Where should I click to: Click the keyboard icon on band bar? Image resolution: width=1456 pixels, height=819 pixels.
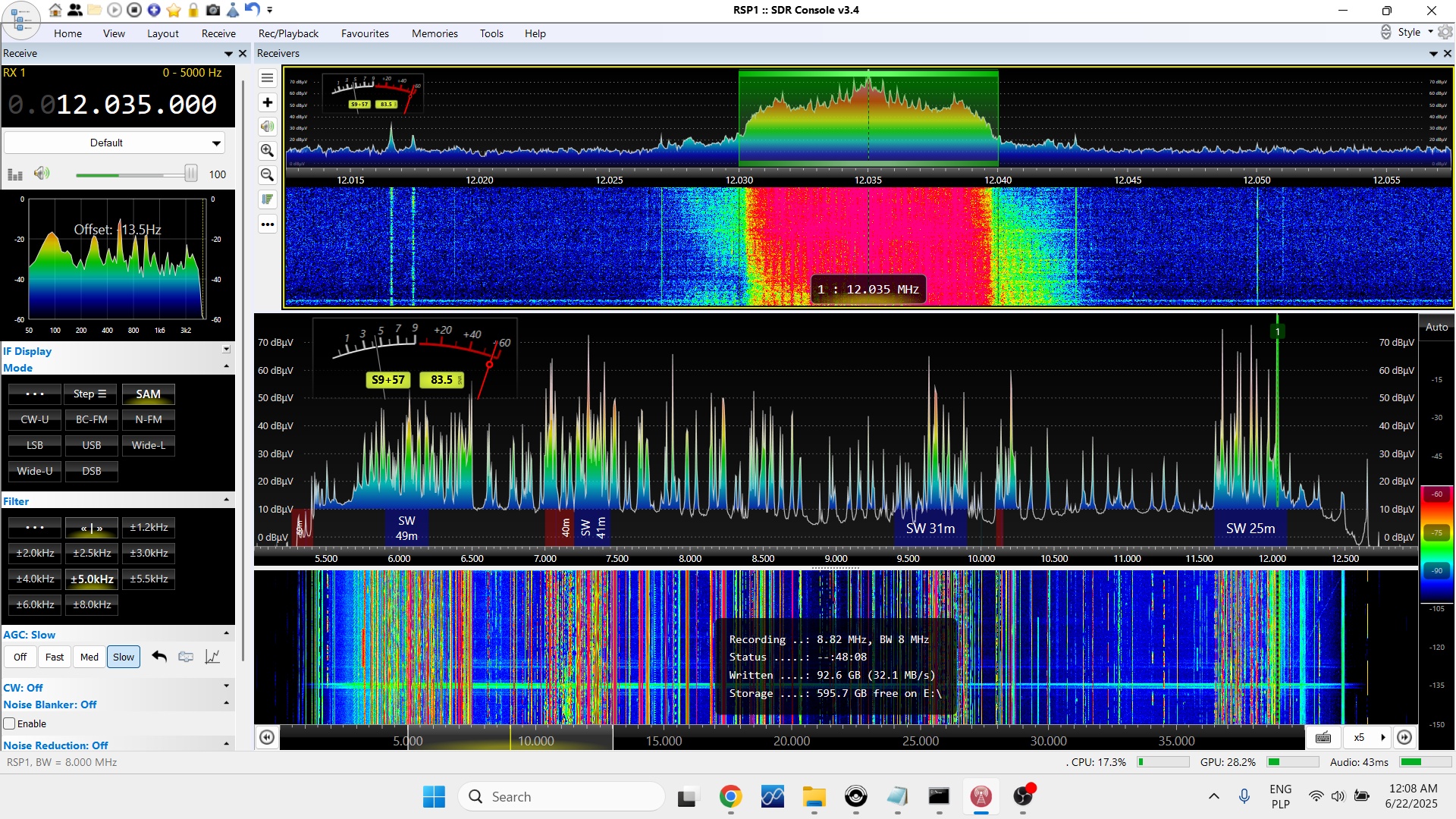(x=1323, y=737)
